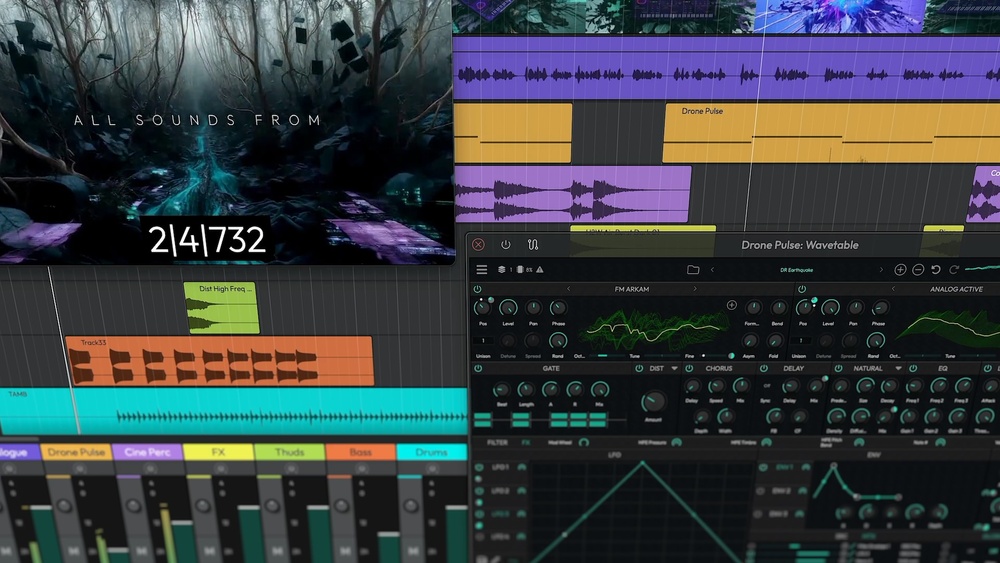Screen dimensions: 1000x563
Task: Click the LFO1 modulation assign icon
Action: [x=522, y=467]
